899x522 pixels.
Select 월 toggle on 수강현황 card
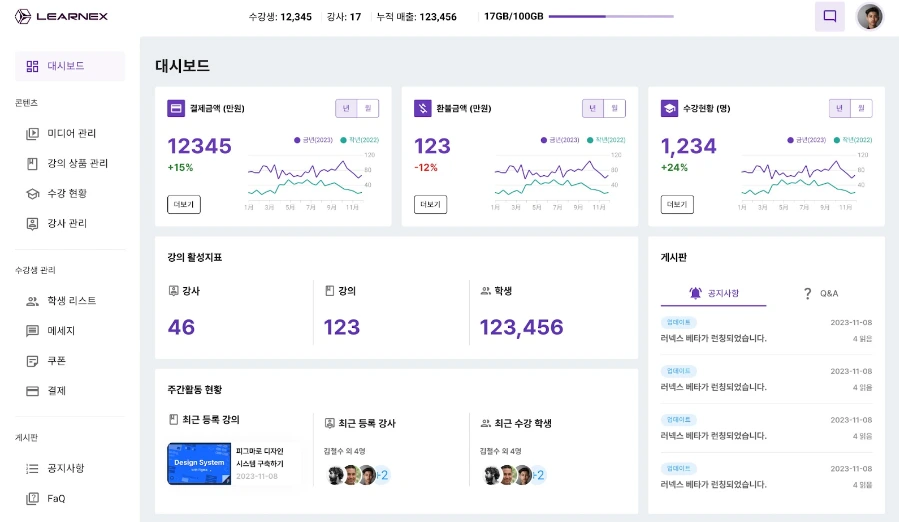tap(862, 108)
